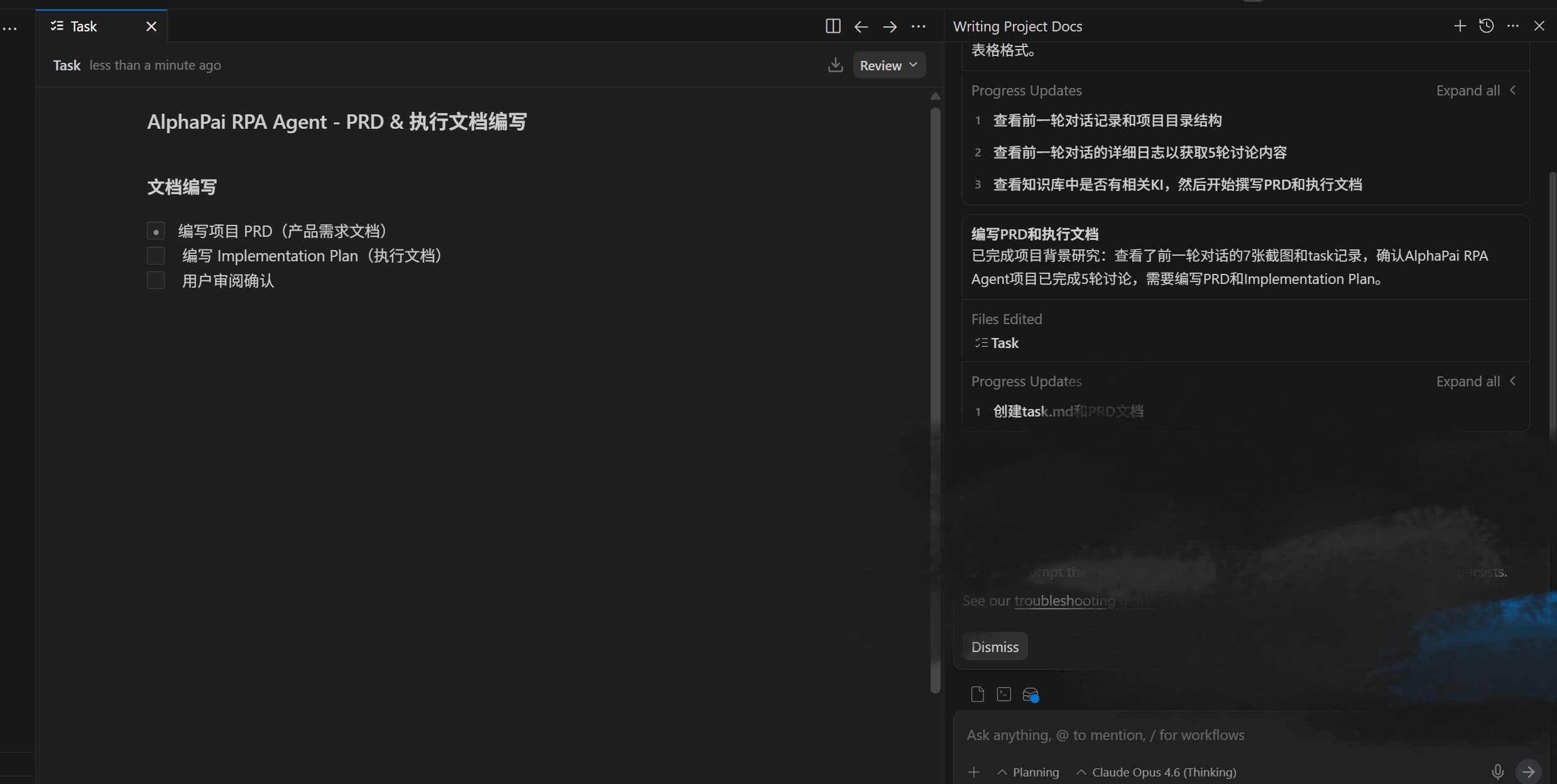Expand all in the first Progress Updates section
The height and width of the screenshot is (784, 1557).
tap(1475, 90)
